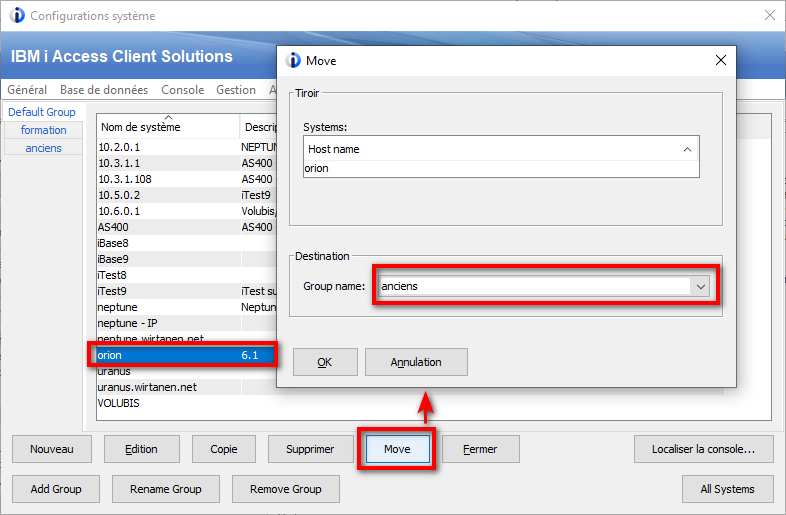Open the Gestion menu

pyautogui.click(x=236, y=90)
